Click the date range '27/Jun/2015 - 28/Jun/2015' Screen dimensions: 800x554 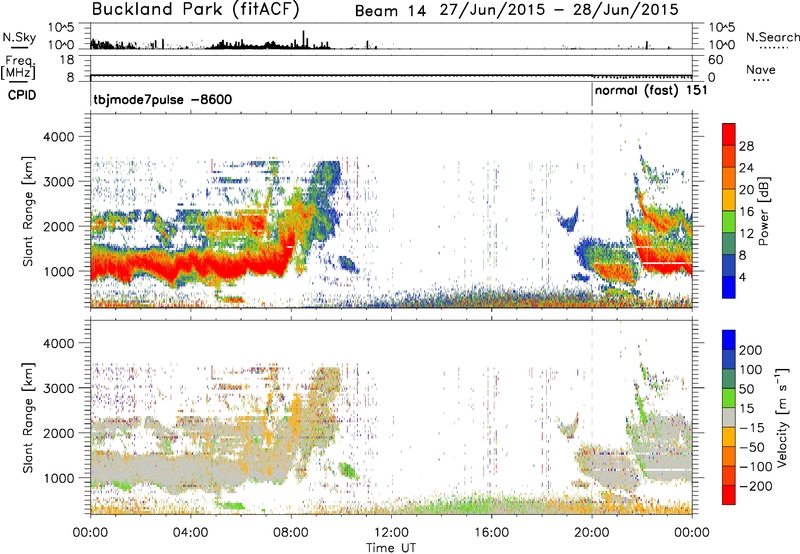(x=559, y=10)
